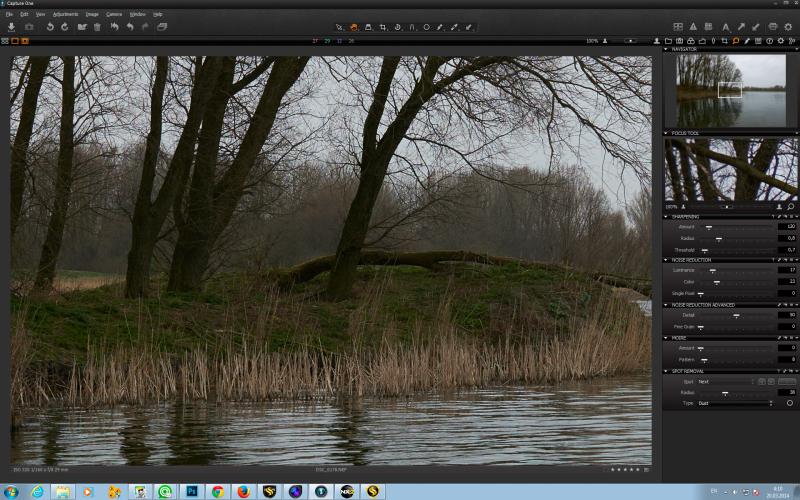Collapse the Noise Reduction Advanced panel
The height and width of the screenshot is (500, 800).
tap(666, 305)
